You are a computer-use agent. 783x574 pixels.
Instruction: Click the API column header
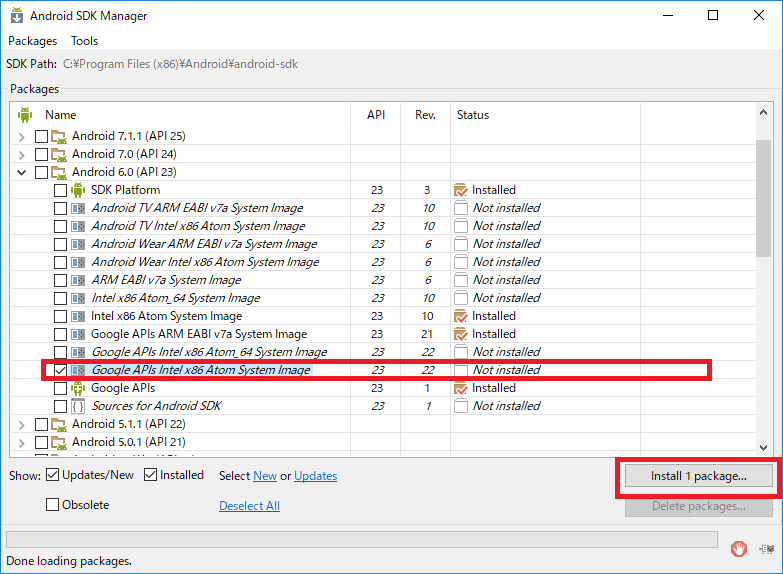point(376,115)
